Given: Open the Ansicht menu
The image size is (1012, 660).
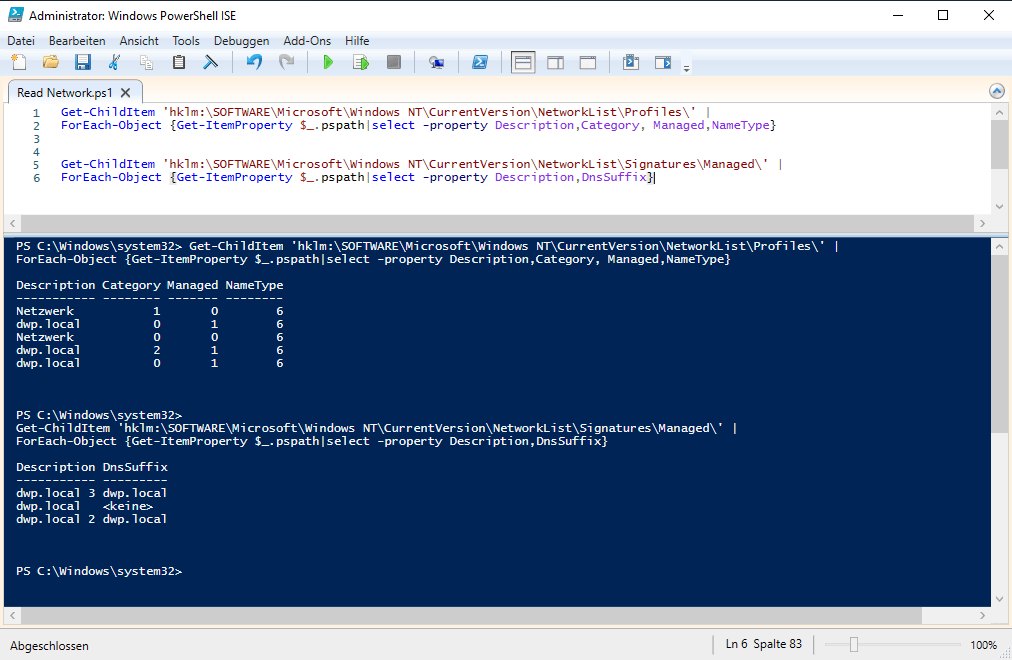Looking at the screenshot, I should pos(139,41).
